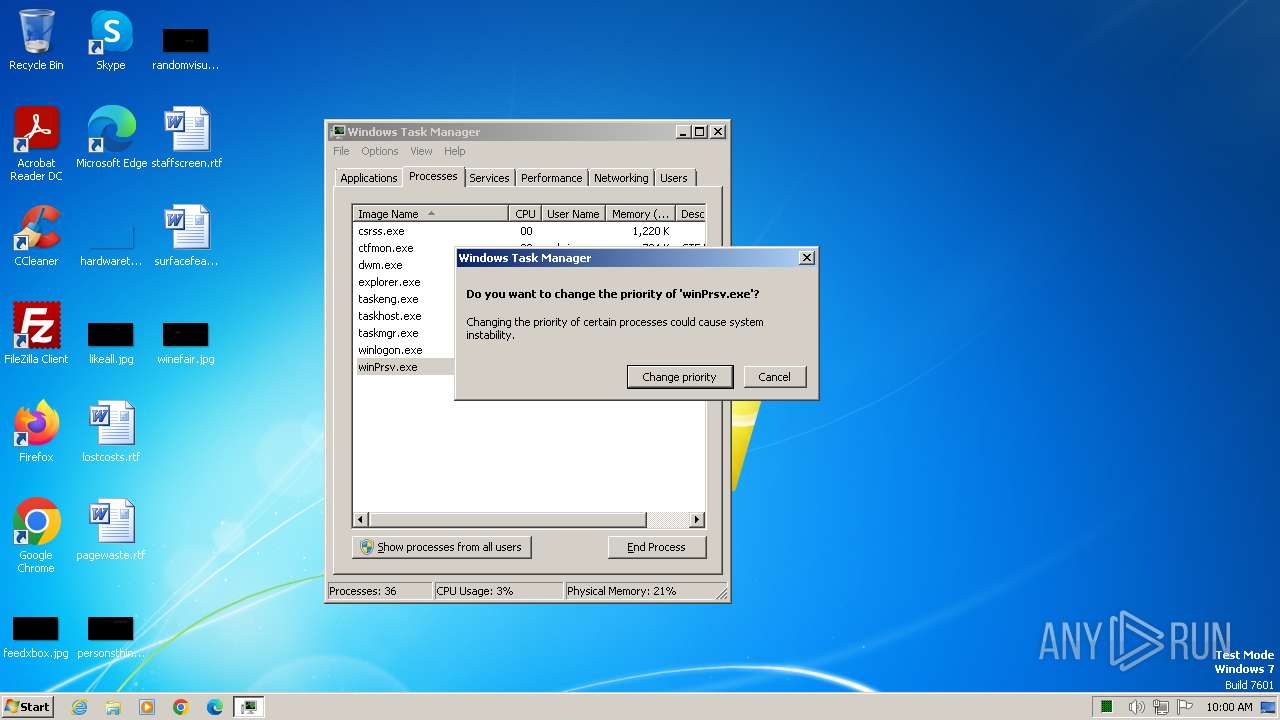Open Google Chrome desktop shortcut
The image size is (1280, 720).
click(x=36, y=536)
